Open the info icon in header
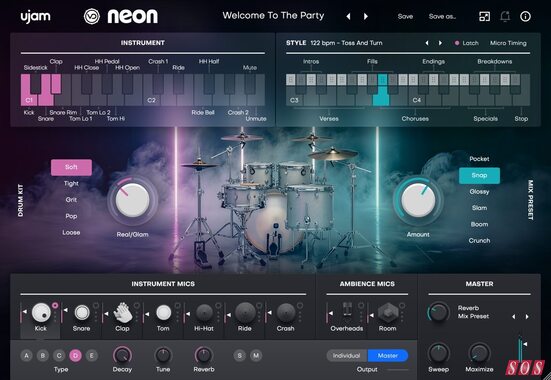Viewport: 551px width, 380px height. 525,16
